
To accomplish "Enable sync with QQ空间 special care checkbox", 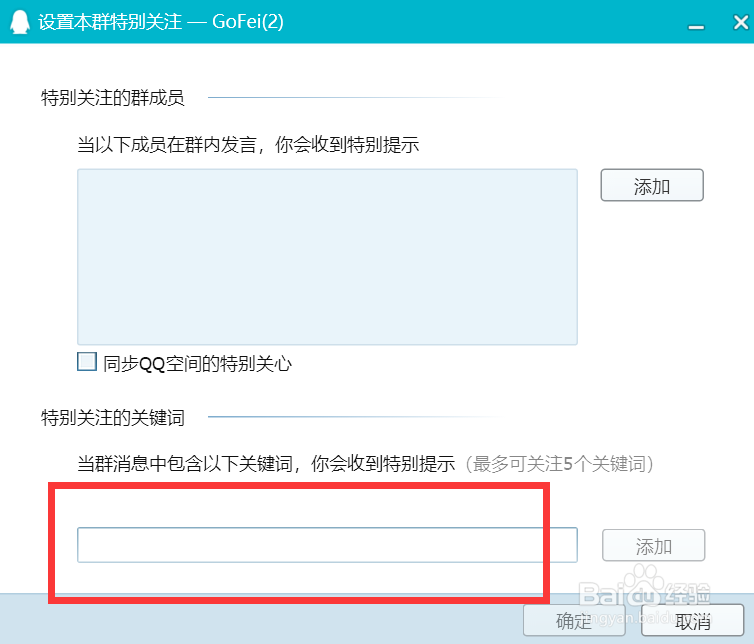I will click(87, 362).
